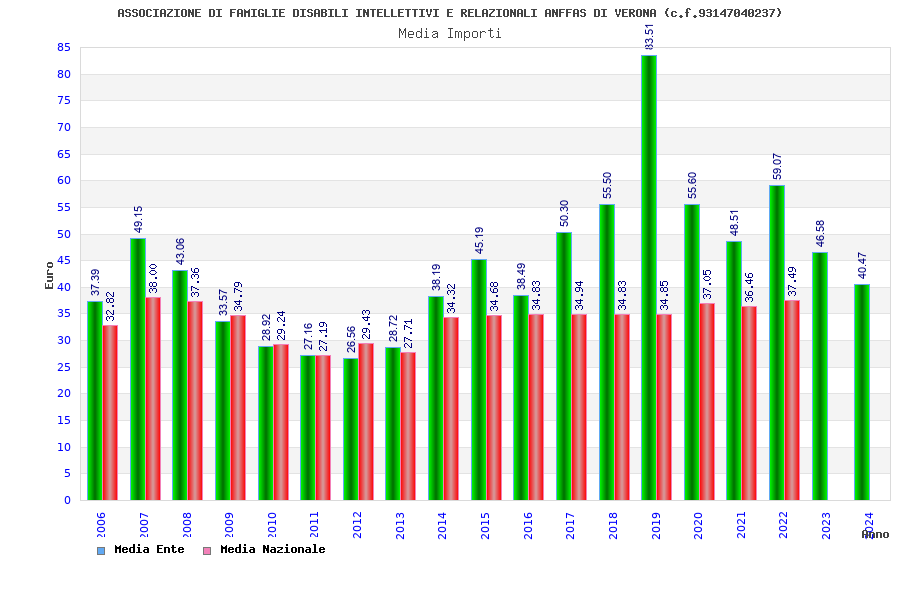Select the green 2008 bar valued 43.06
900x600 pixels.
point(180,385)
